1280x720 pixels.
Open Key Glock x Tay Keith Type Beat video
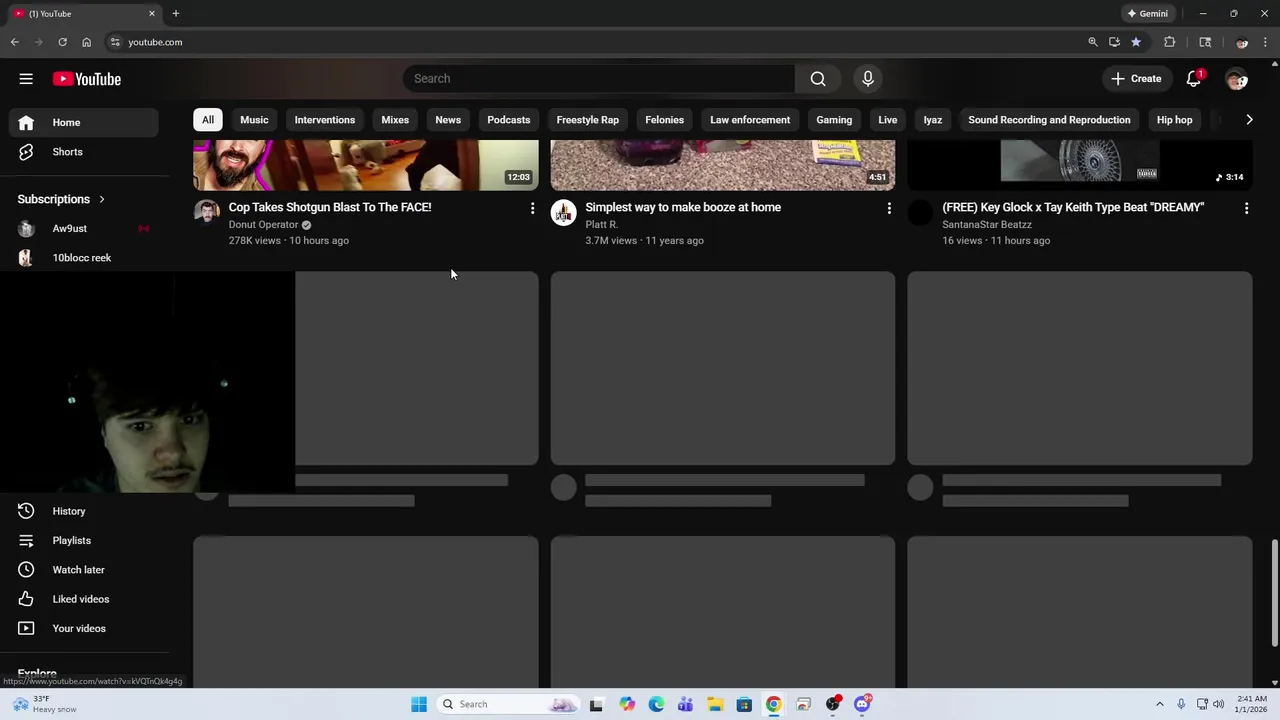click(x=1073, y=207)
